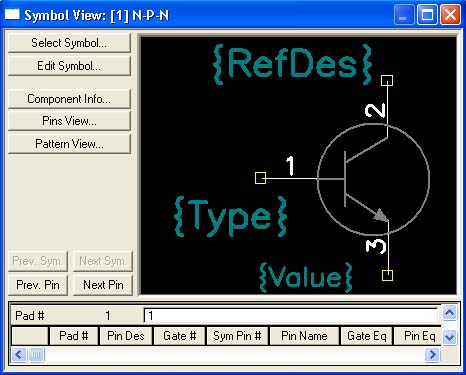Image resolution: width=466 pixels, height=375 pixels.
Task: Click the Symbol View window title icon
Action: 12,14
